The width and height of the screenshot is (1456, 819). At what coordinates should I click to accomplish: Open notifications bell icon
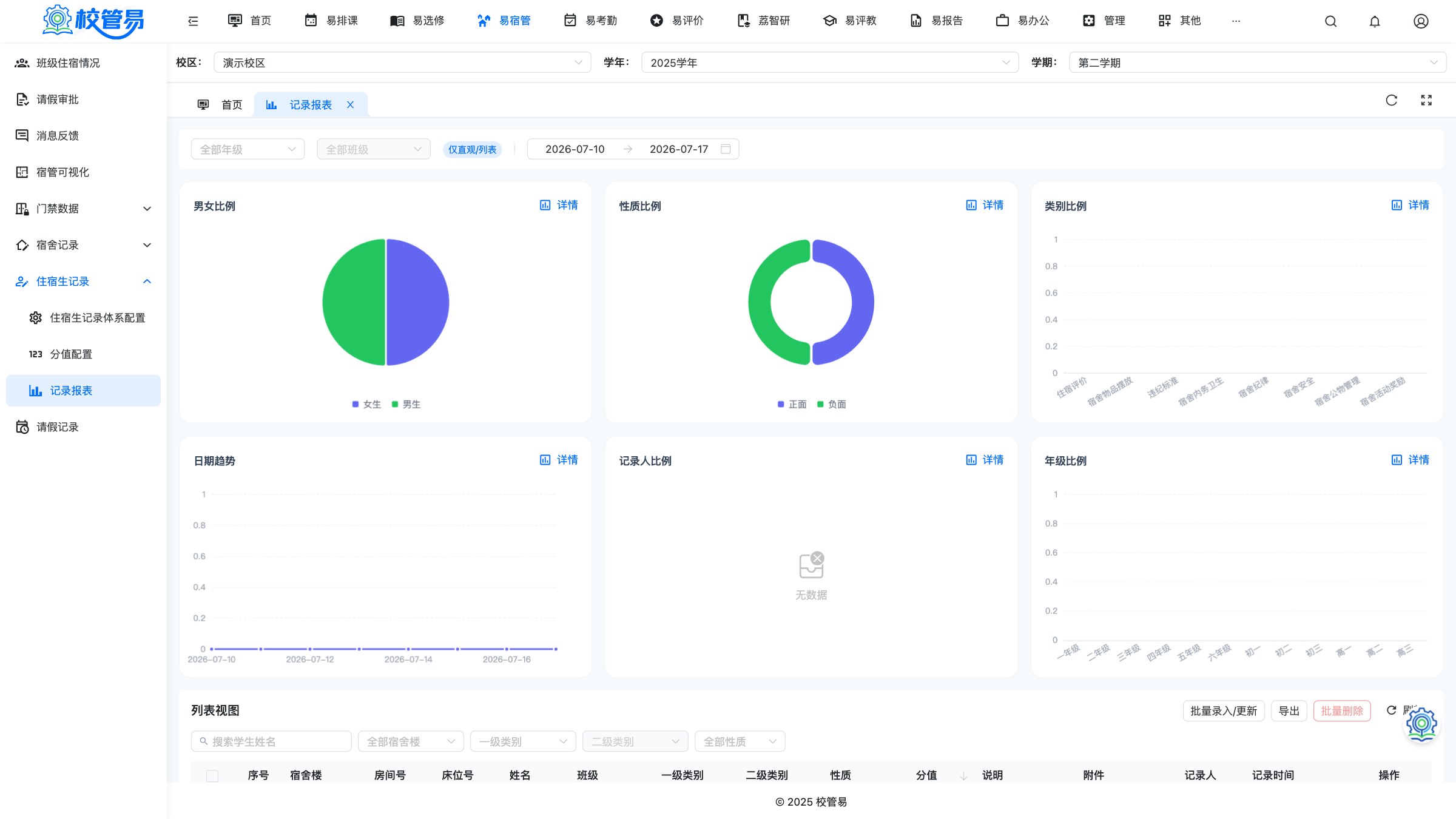click(1375, 21)
